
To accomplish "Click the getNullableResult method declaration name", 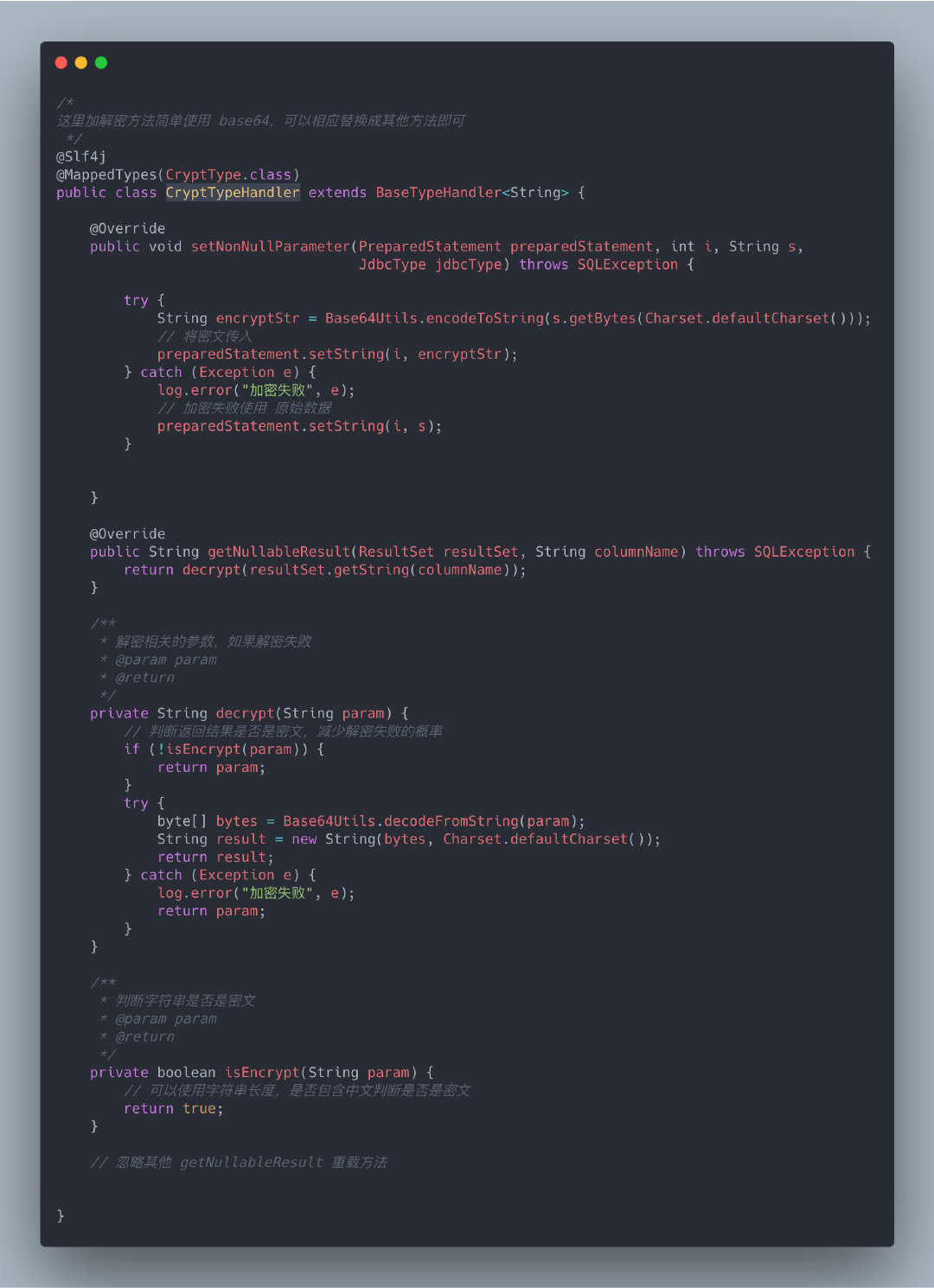I will (278, 552).
